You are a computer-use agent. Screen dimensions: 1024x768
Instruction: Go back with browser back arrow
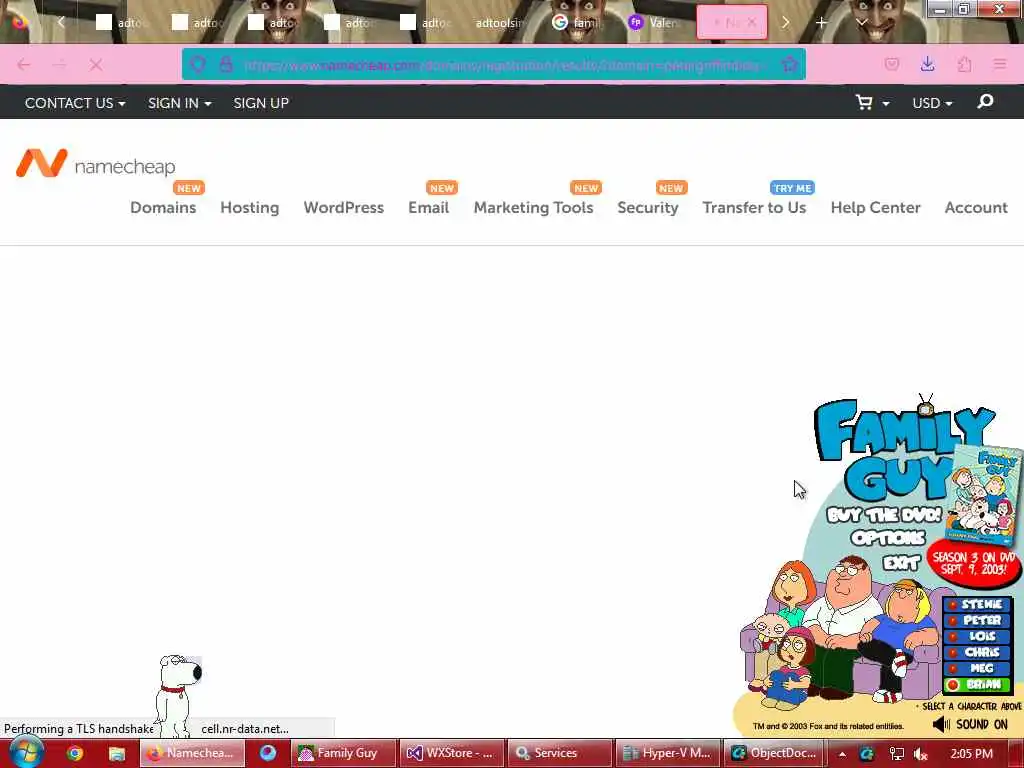24,64
